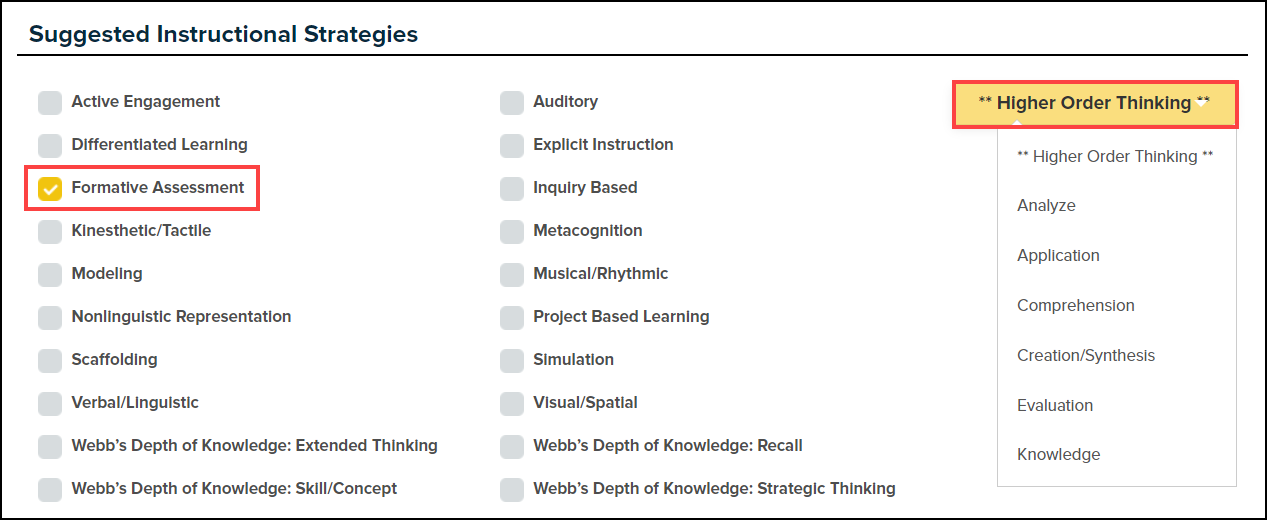The image size is (1267, 520).
Task: Tick the Auditory checkbox
Action: click(x=512, y=102)
